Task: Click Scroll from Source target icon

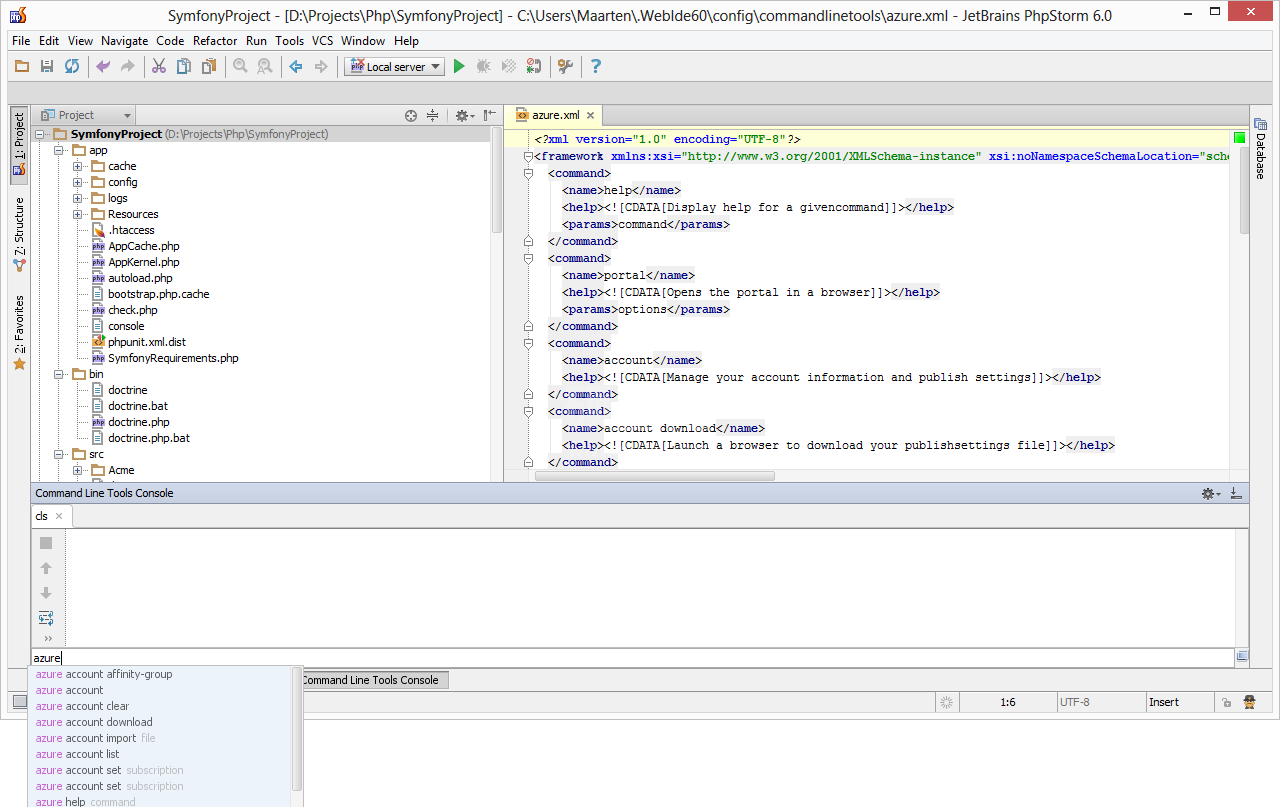Action: tap(410, 115)
